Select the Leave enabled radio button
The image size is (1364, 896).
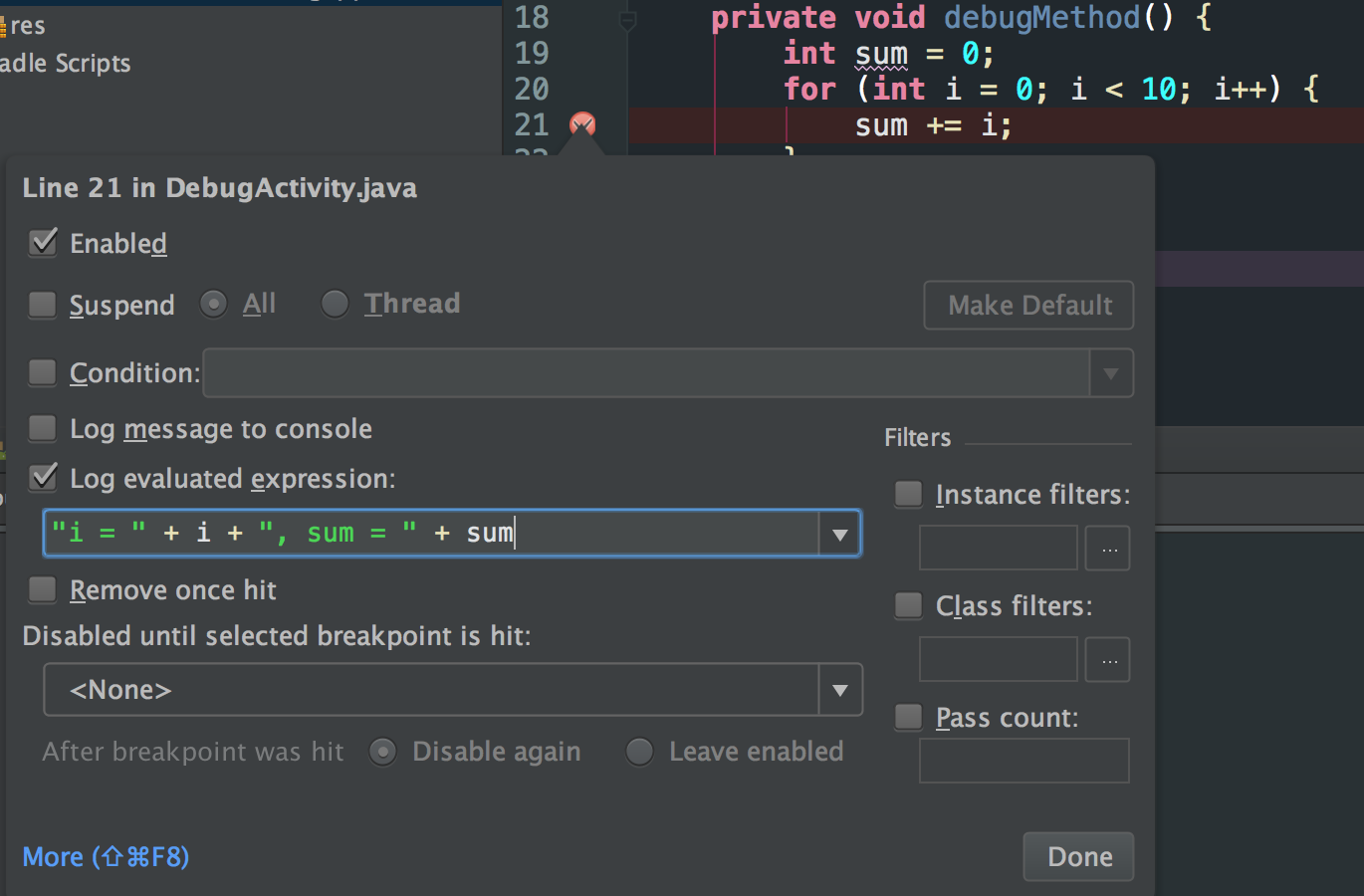click(x=639, y=752)
